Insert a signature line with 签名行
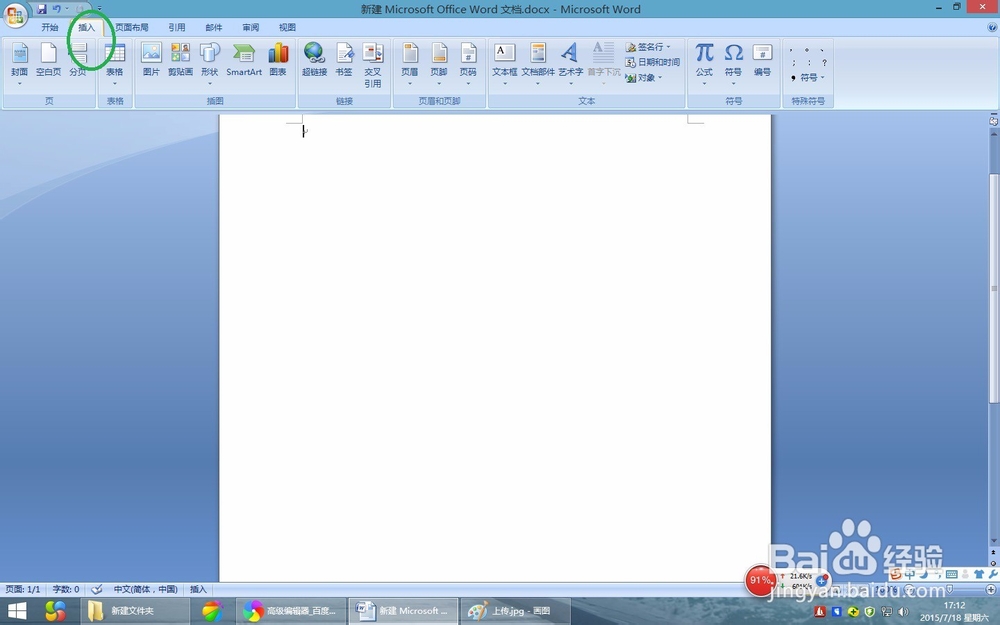 coord(648,47)
